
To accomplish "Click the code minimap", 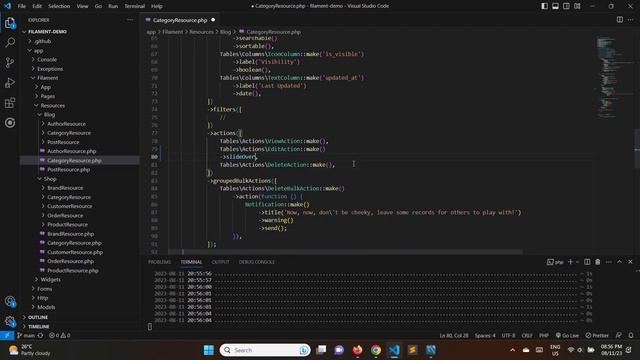I will (614, 78).
